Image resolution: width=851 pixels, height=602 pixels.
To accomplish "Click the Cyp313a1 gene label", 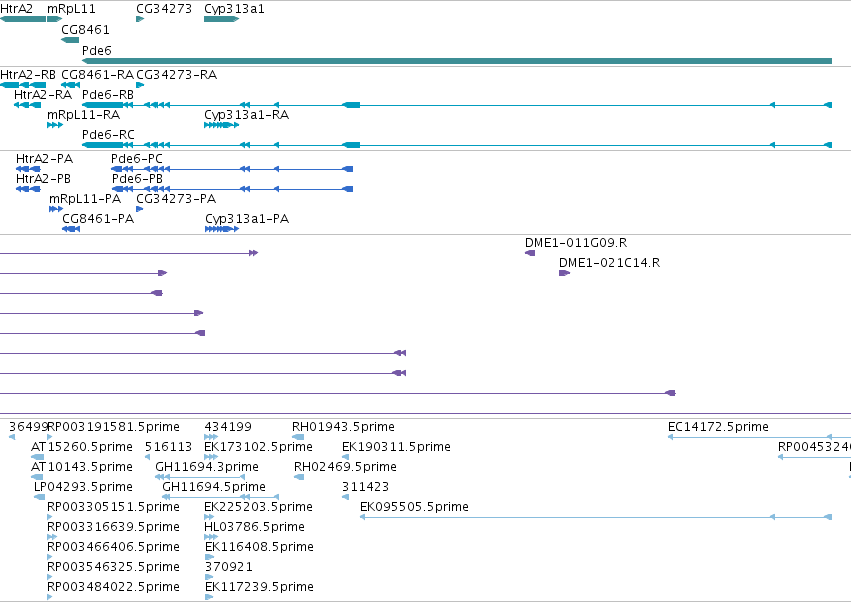I will 234,9.
